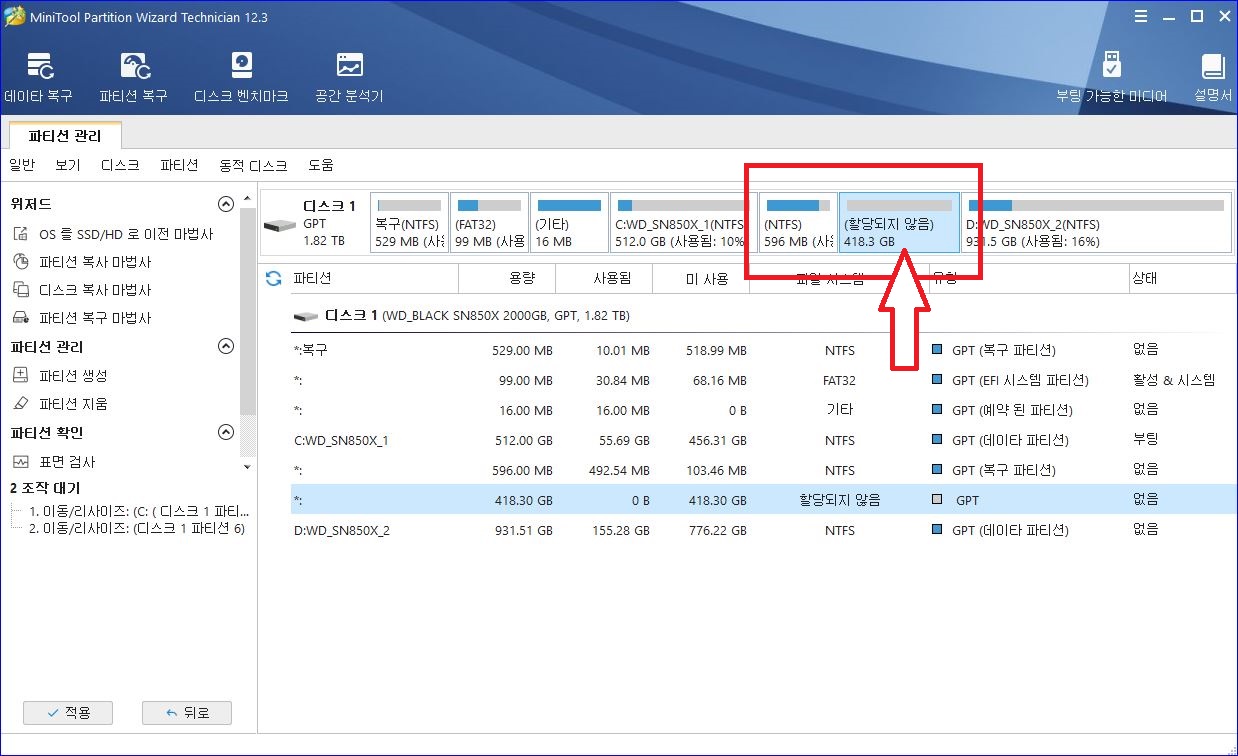1238x756 pixels.
Task: Select (기타) 16 MB block in disk map
Action: click(x=569, y=222)
